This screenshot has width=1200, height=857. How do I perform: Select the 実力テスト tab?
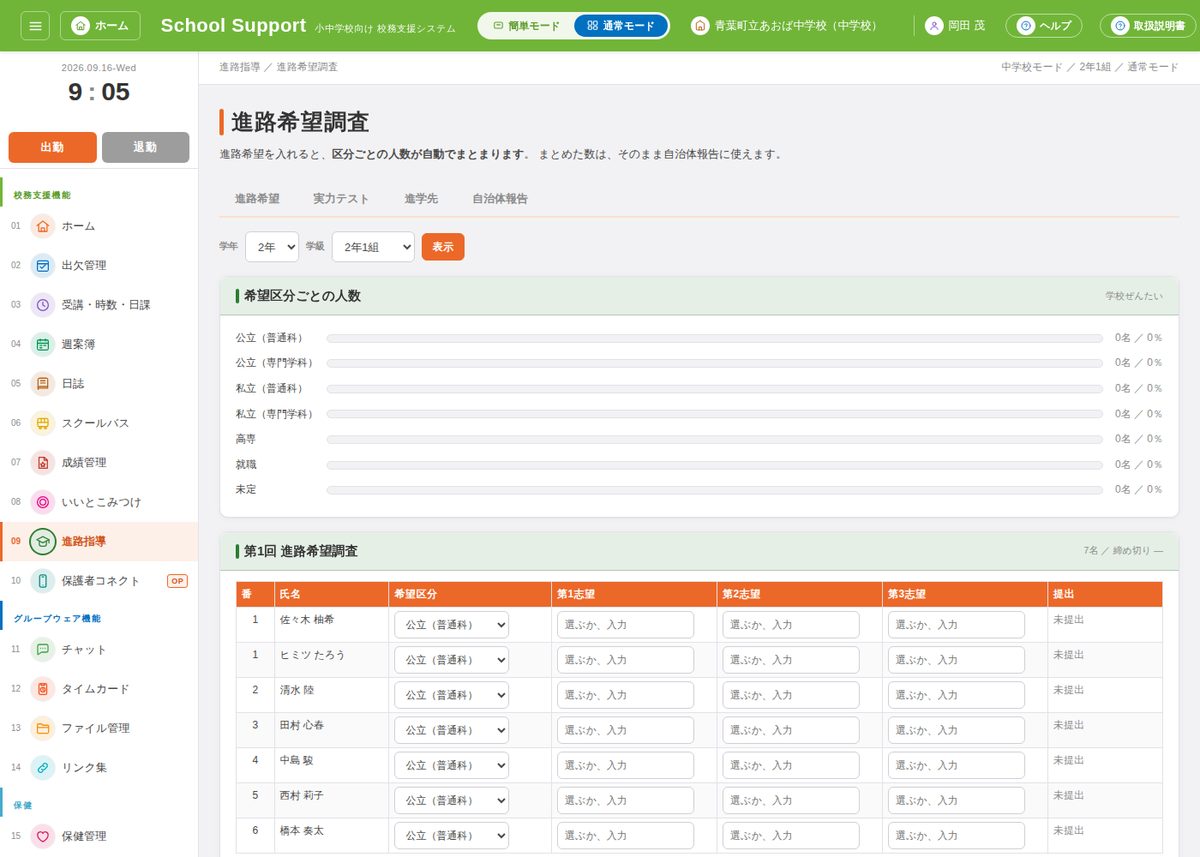coord(341,199)
